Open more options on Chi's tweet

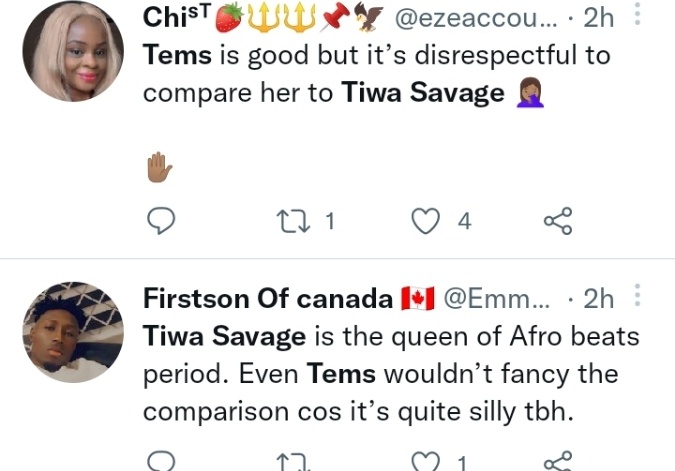click(x=640, y=16)
